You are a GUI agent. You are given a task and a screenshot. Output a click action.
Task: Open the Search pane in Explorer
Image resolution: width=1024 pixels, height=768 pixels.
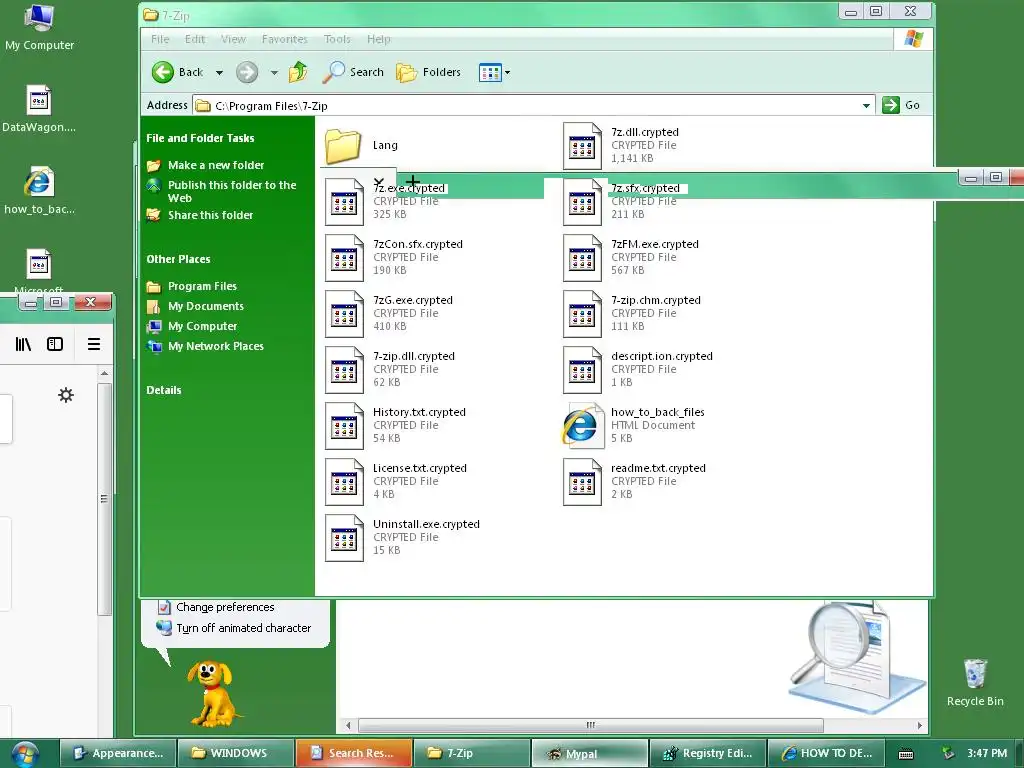(353, 72)
